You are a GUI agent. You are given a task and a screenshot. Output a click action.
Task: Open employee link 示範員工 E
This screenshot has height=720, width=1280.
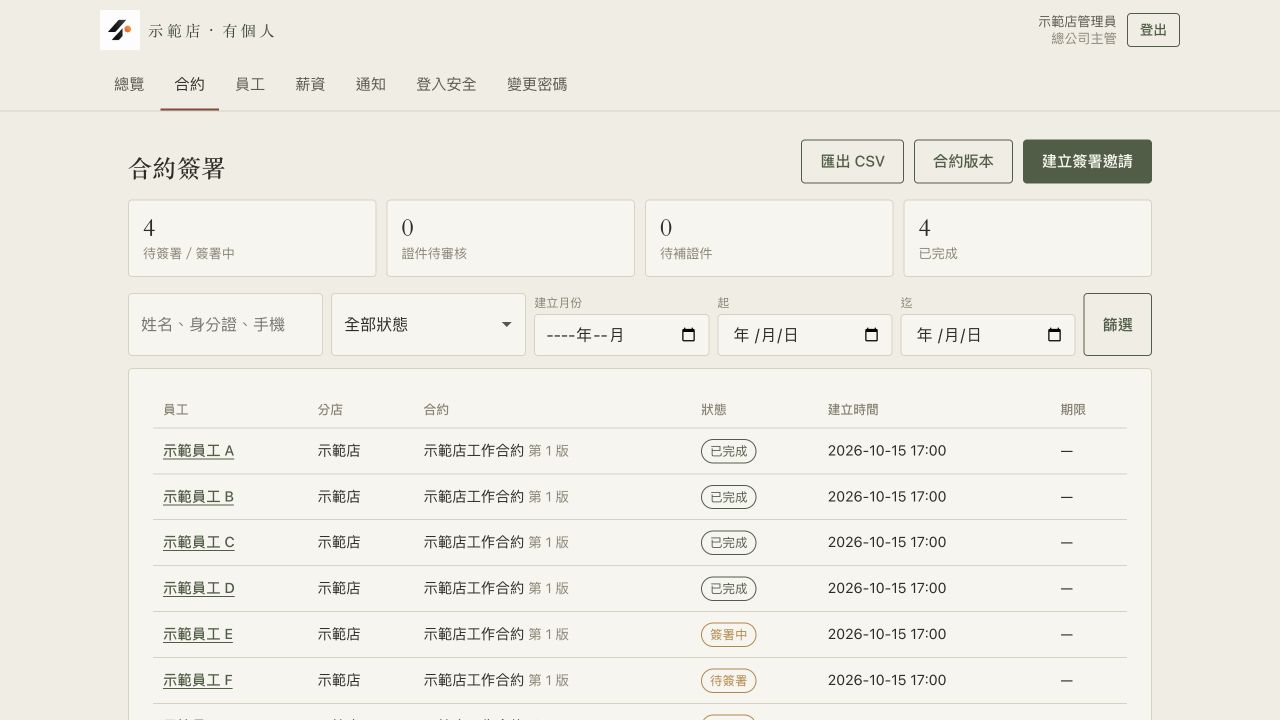(198, 635)
